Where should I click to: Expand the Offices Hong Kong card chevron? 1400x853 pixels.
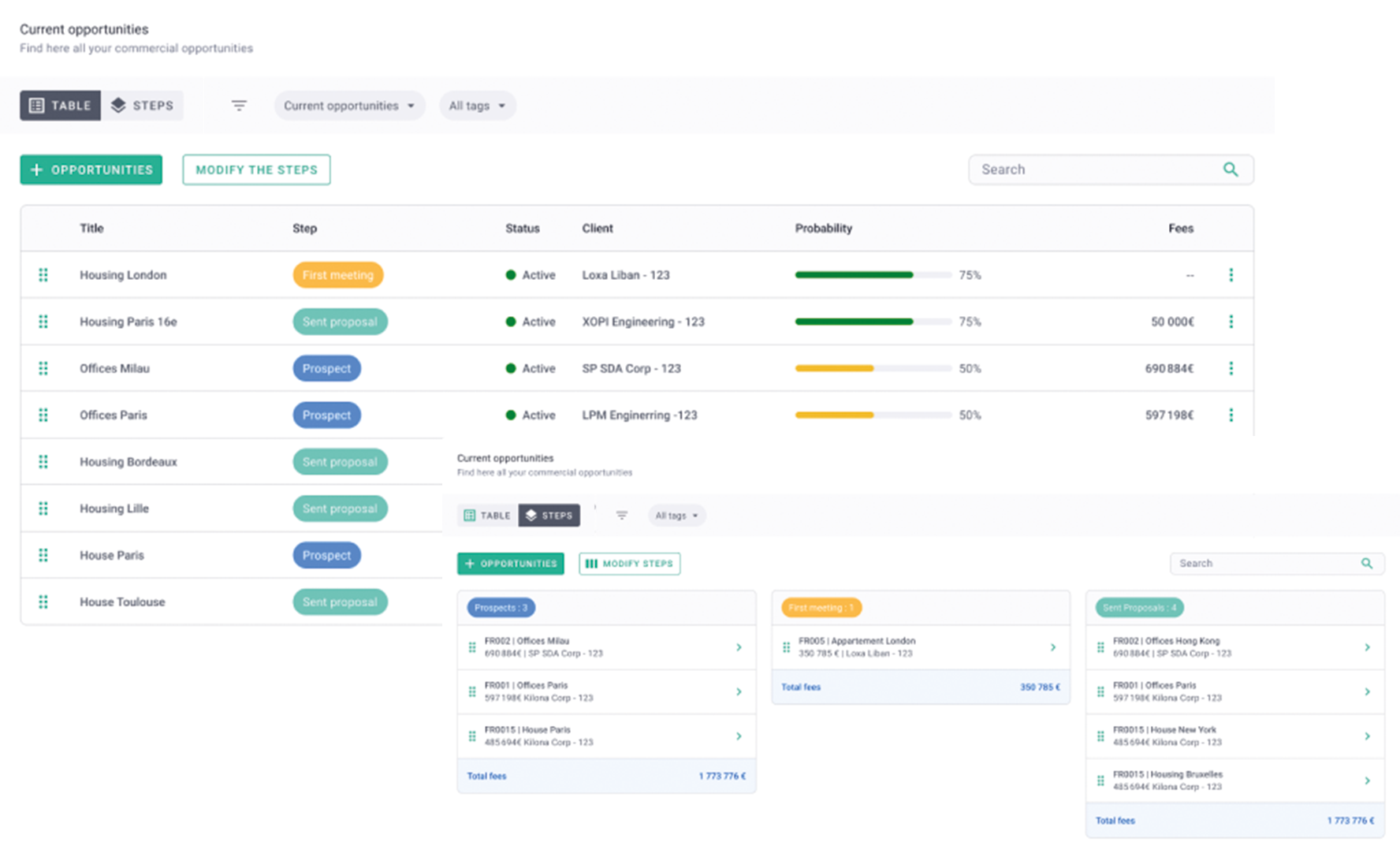coord(1367,647)
